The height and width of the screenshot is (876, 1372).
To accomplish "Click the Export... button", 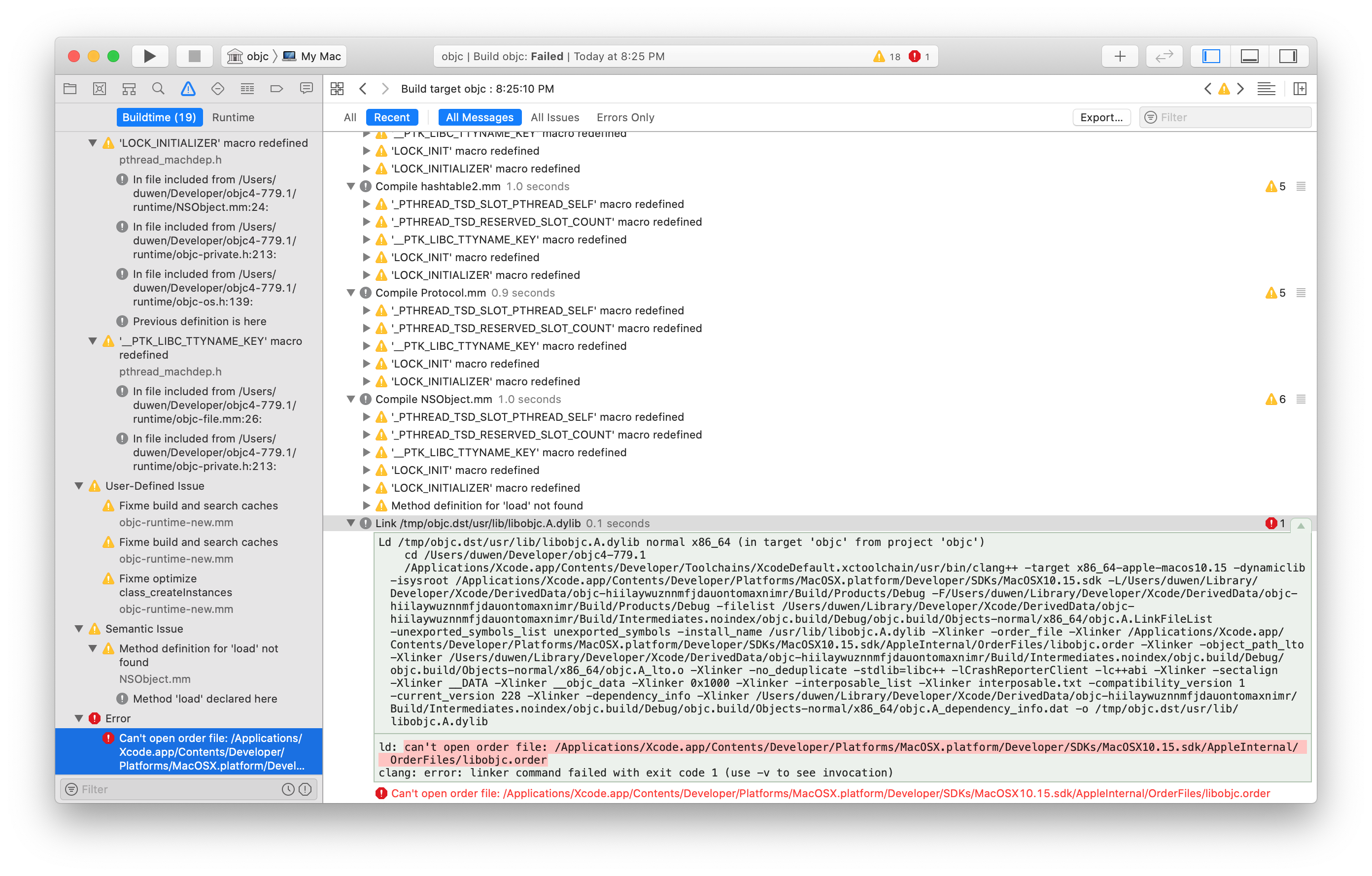I will [x=1101, y=117].
